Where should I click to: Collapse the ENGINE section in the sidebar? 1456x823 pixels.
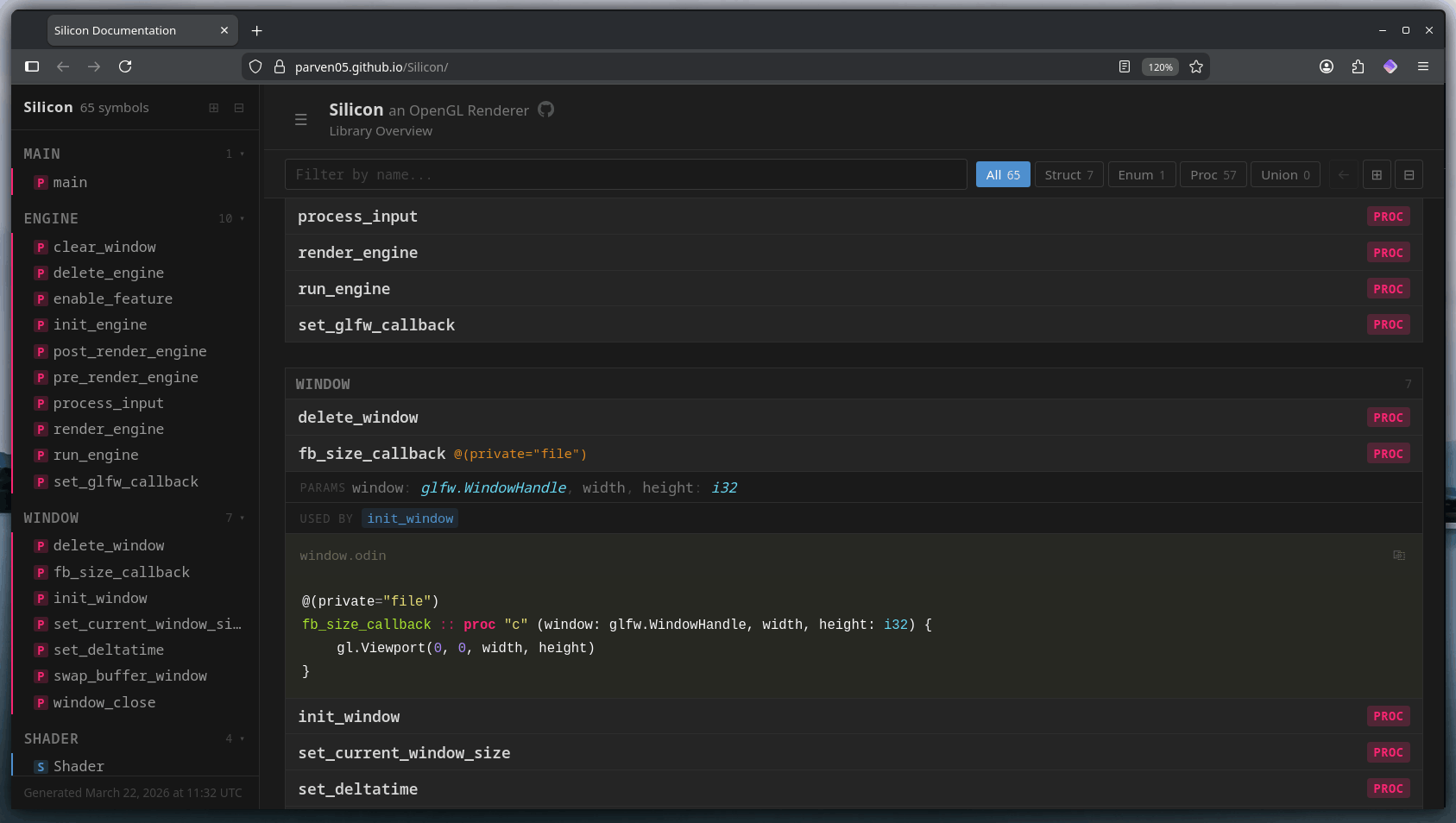[243, 218]
